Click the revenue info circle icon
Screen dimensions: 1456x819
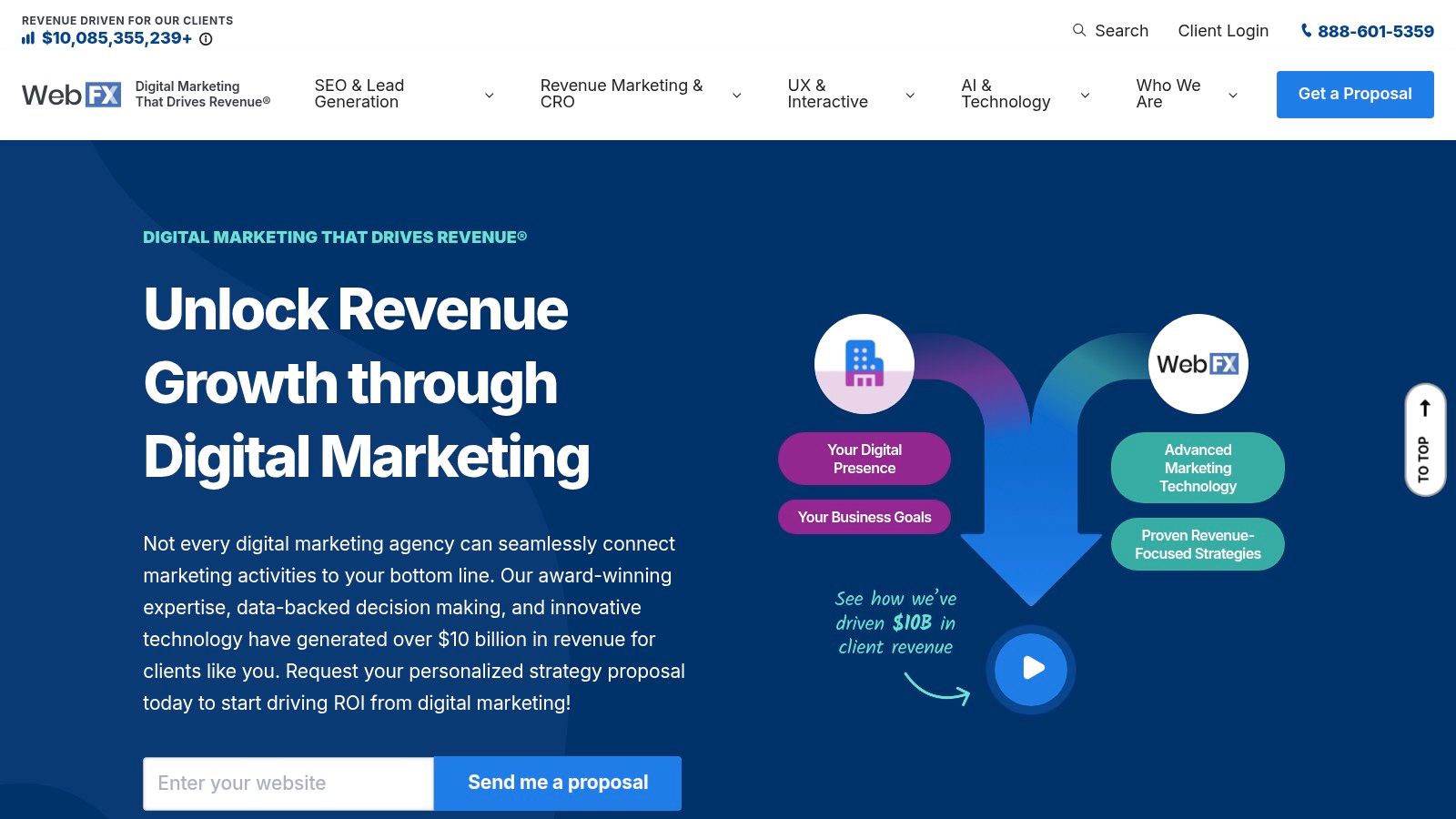pyautogui.click(x=206, y=39)
